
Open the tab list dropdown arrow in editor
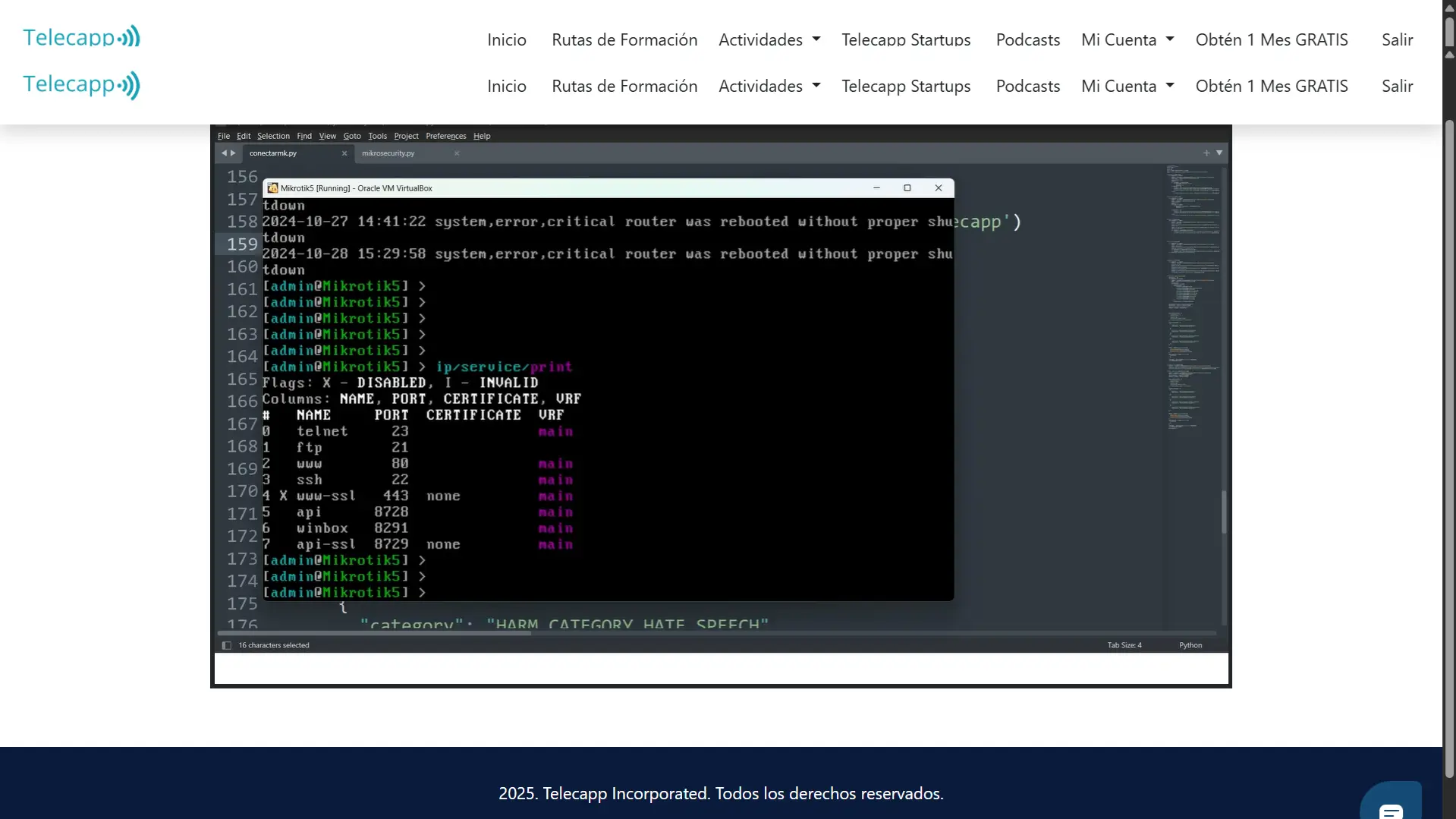[1219, 153]
